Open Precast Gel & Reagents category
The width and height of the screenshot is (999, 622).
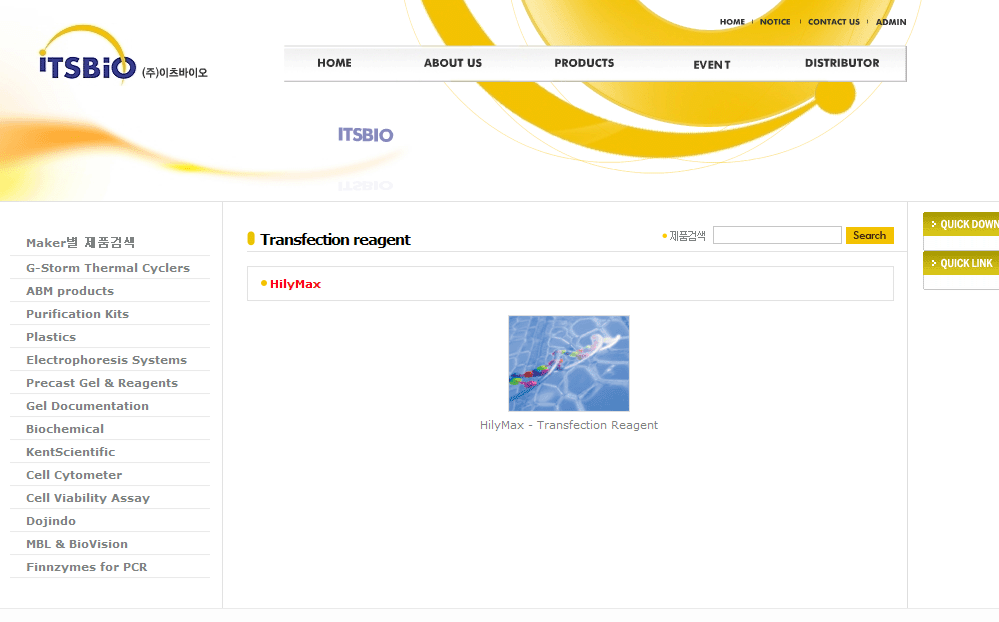(102, 383)
